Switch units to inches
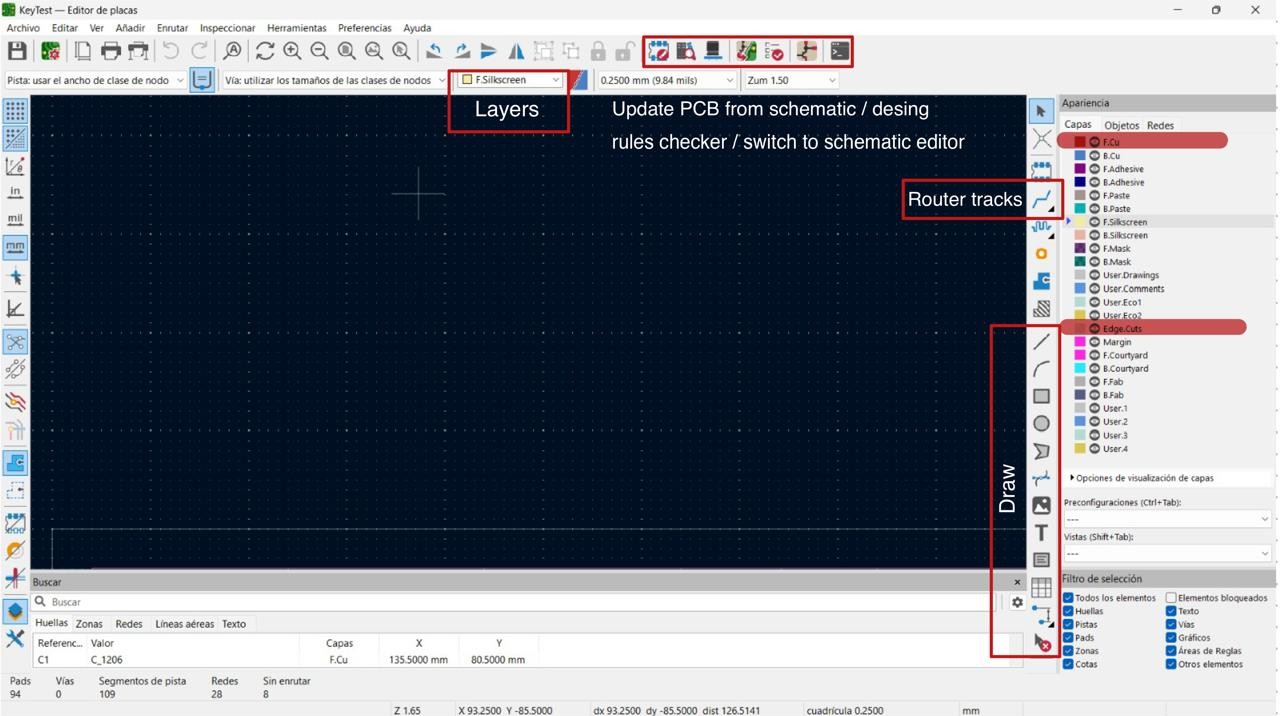 15,192
